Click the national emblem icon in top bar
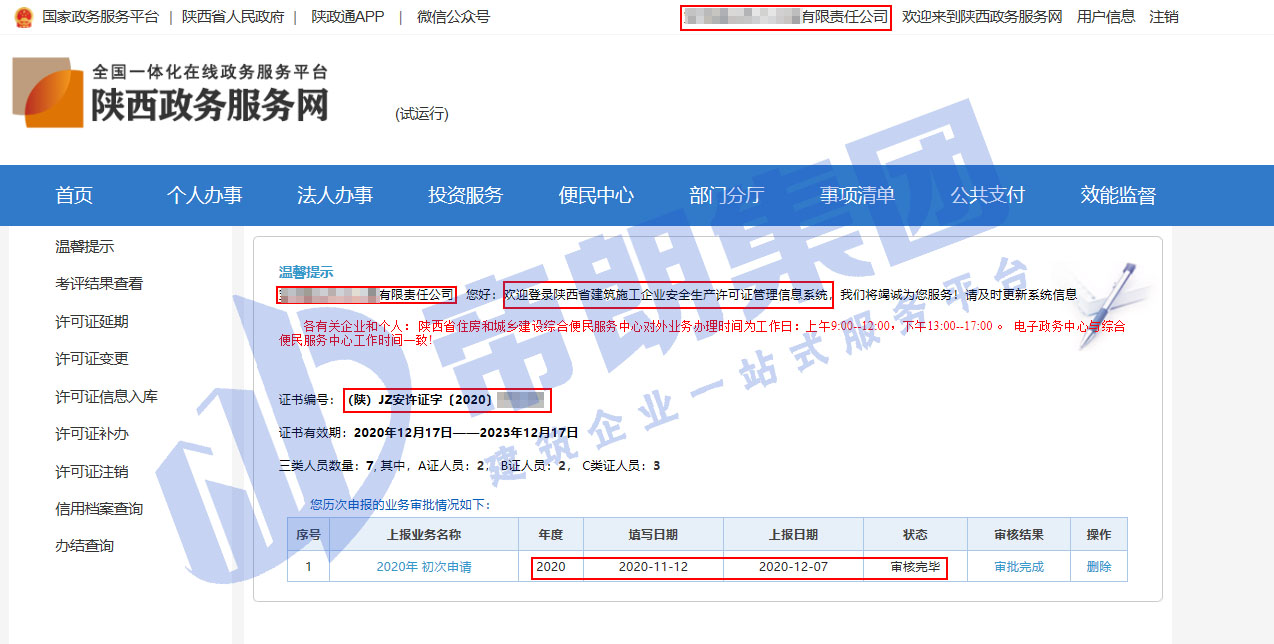Screen dimensions: 1274x644 point(23,17)
